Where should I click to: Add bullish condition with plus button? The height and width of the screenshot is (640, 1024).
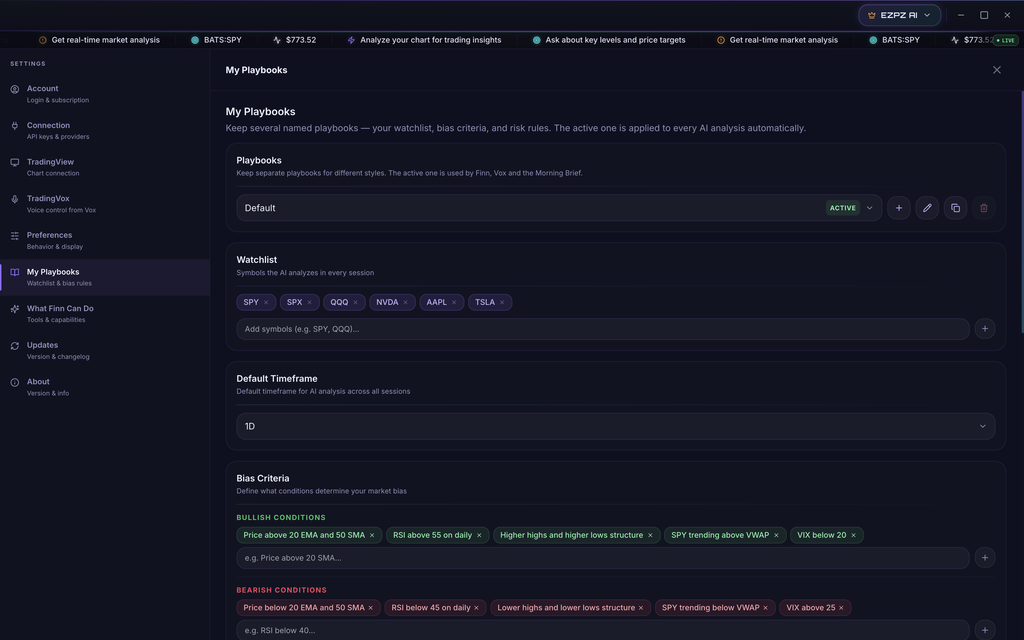(985, 558)
